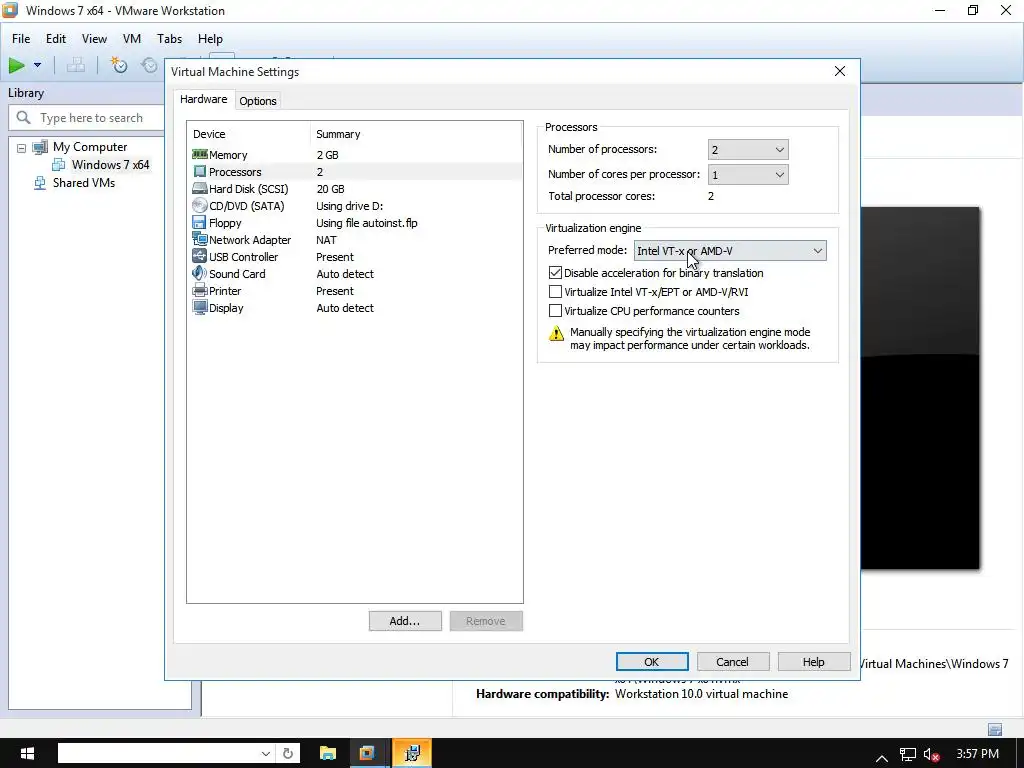Click the Device column header
The image size is (1024, 768).
tap(248, 134)
